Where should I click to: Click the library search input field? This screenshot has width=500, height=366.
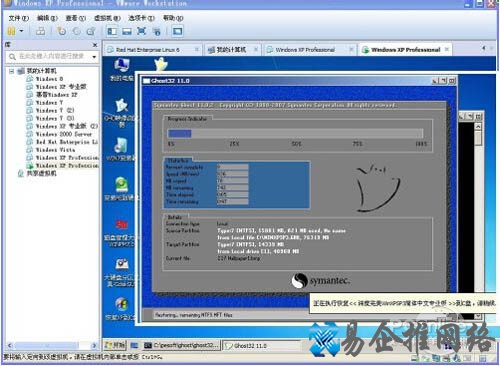[x=53, y=56]
